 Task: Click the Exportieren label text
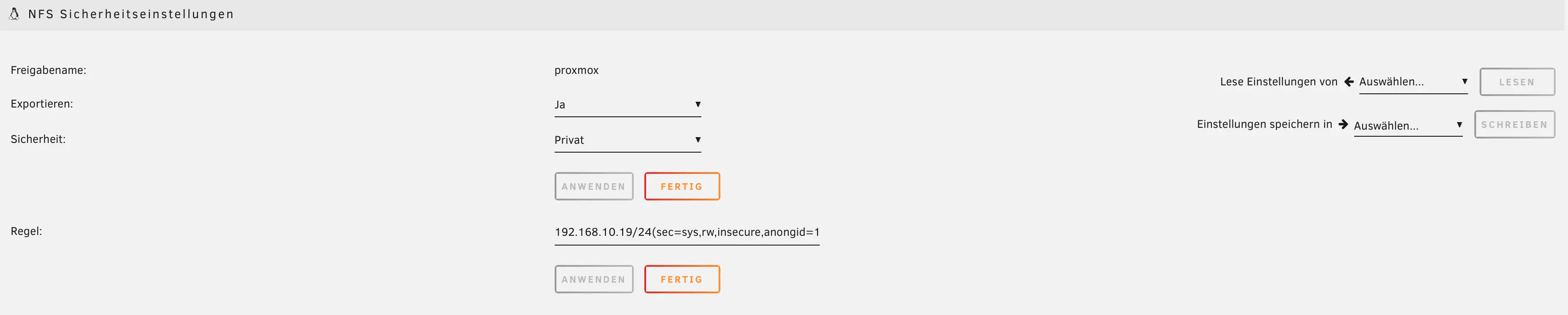42,104
